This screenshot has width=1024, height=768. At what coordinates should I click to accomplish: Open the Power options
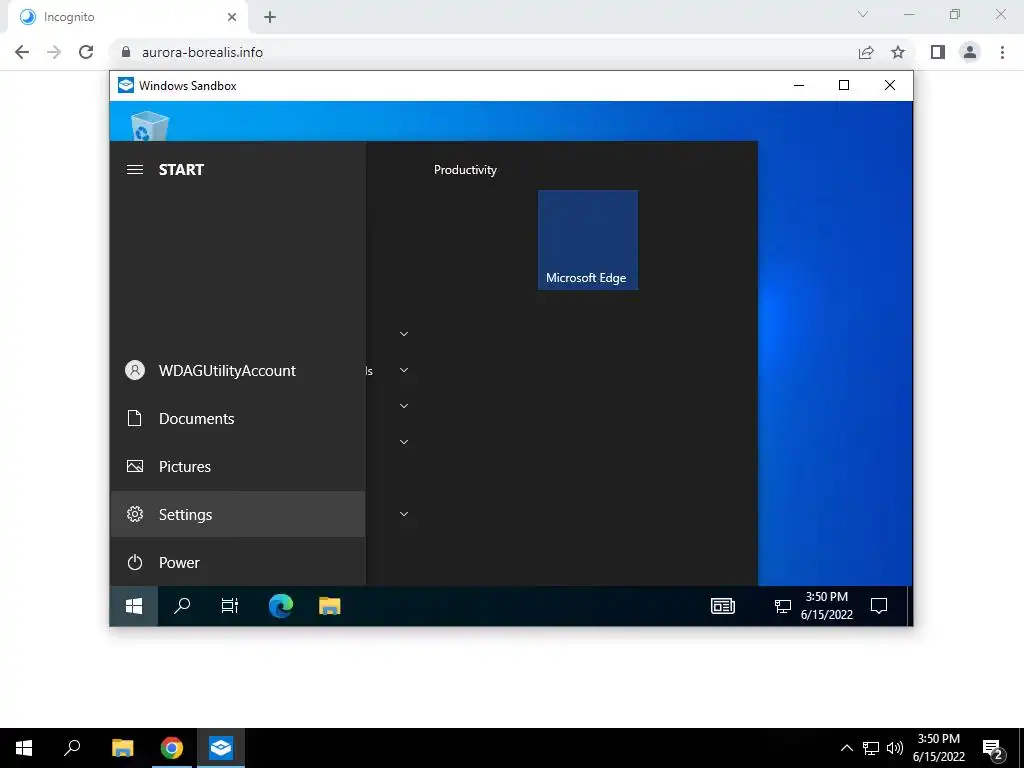tap(238, 562)
